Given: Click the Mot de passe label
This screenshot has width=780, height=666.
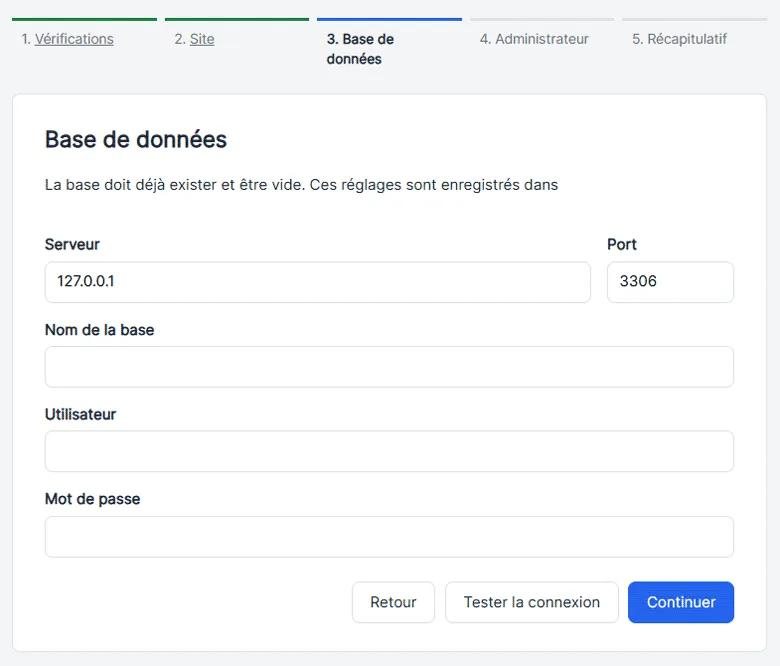Looking at the screenshot, I should click(x=93, y=499).
